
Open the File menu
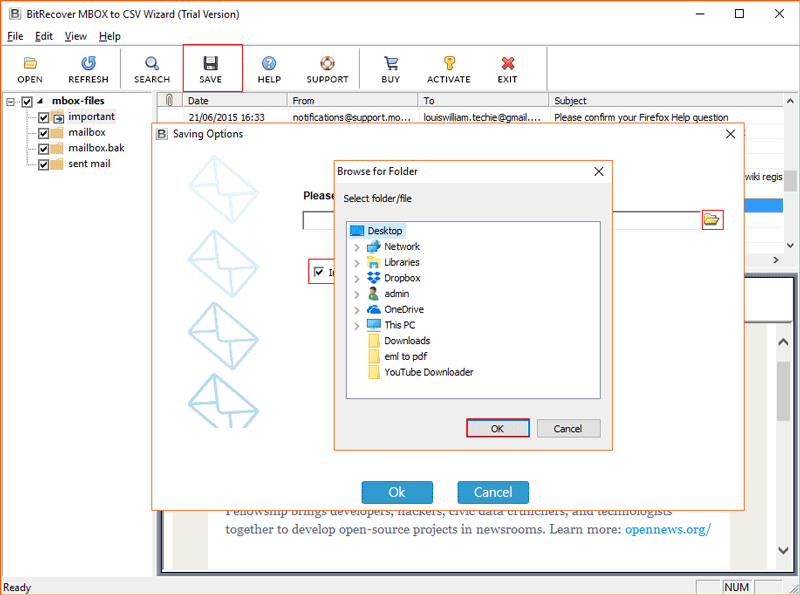pos(15,36)
